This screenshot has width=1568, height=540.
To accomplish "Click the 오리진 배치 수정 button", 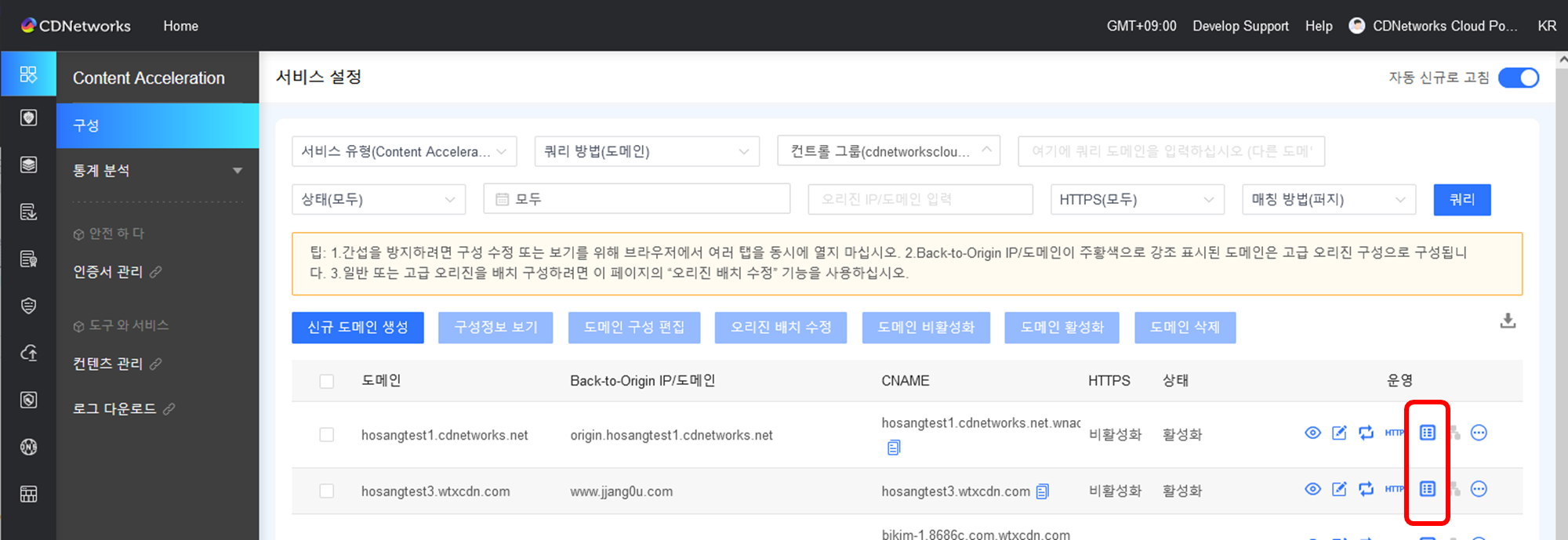I will tap(781, 328).
